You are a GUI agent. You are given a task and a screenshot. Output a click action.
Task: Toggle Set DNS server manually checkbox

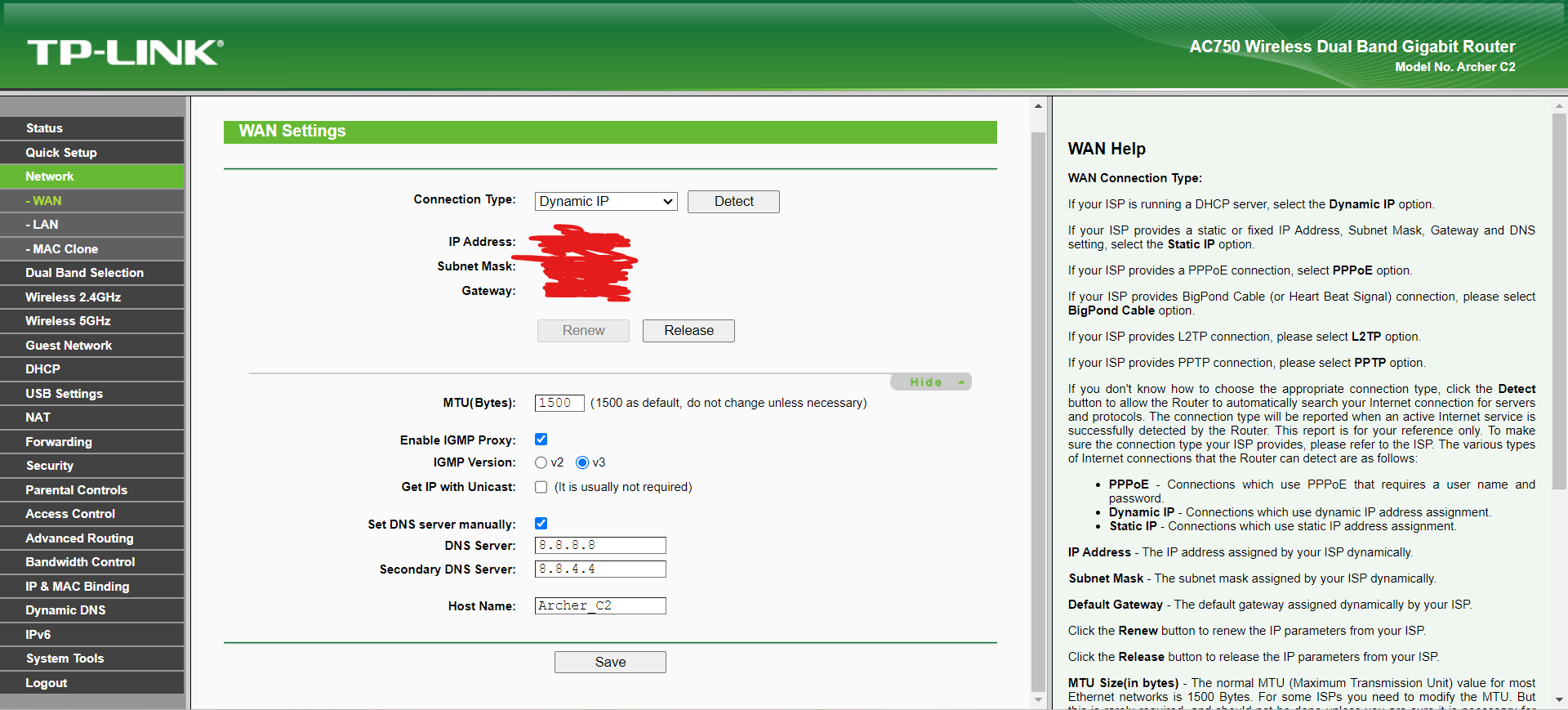(541, 524)
